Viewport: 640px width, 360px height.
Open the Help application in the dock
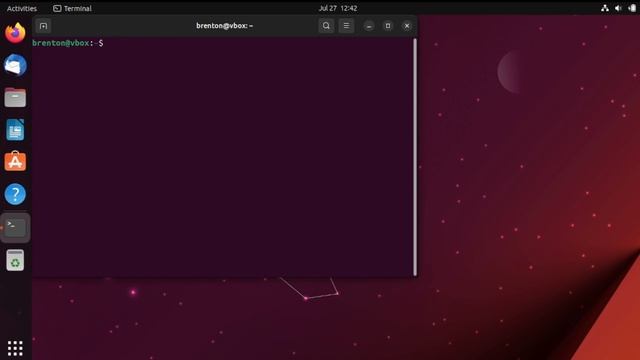pyautogui.click(x=15, y=194)
